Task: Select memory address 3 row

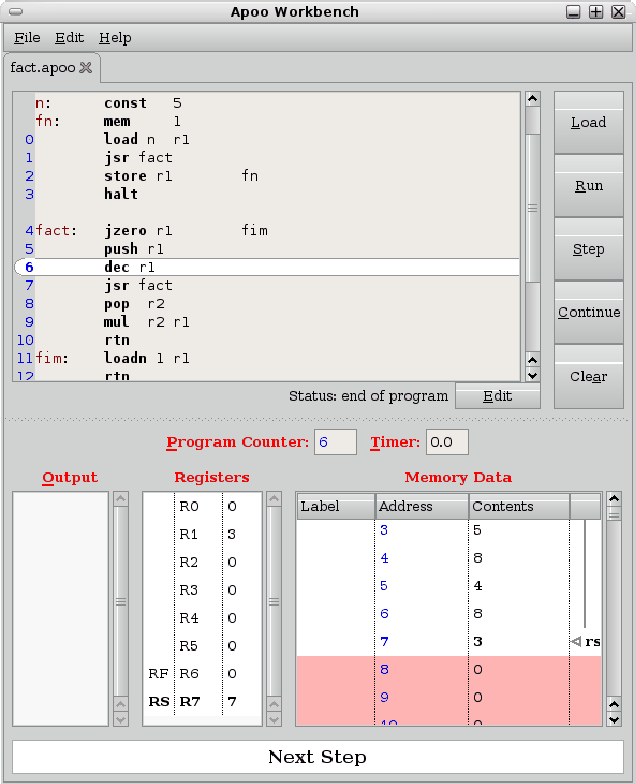Action: (x=449, y=530)
